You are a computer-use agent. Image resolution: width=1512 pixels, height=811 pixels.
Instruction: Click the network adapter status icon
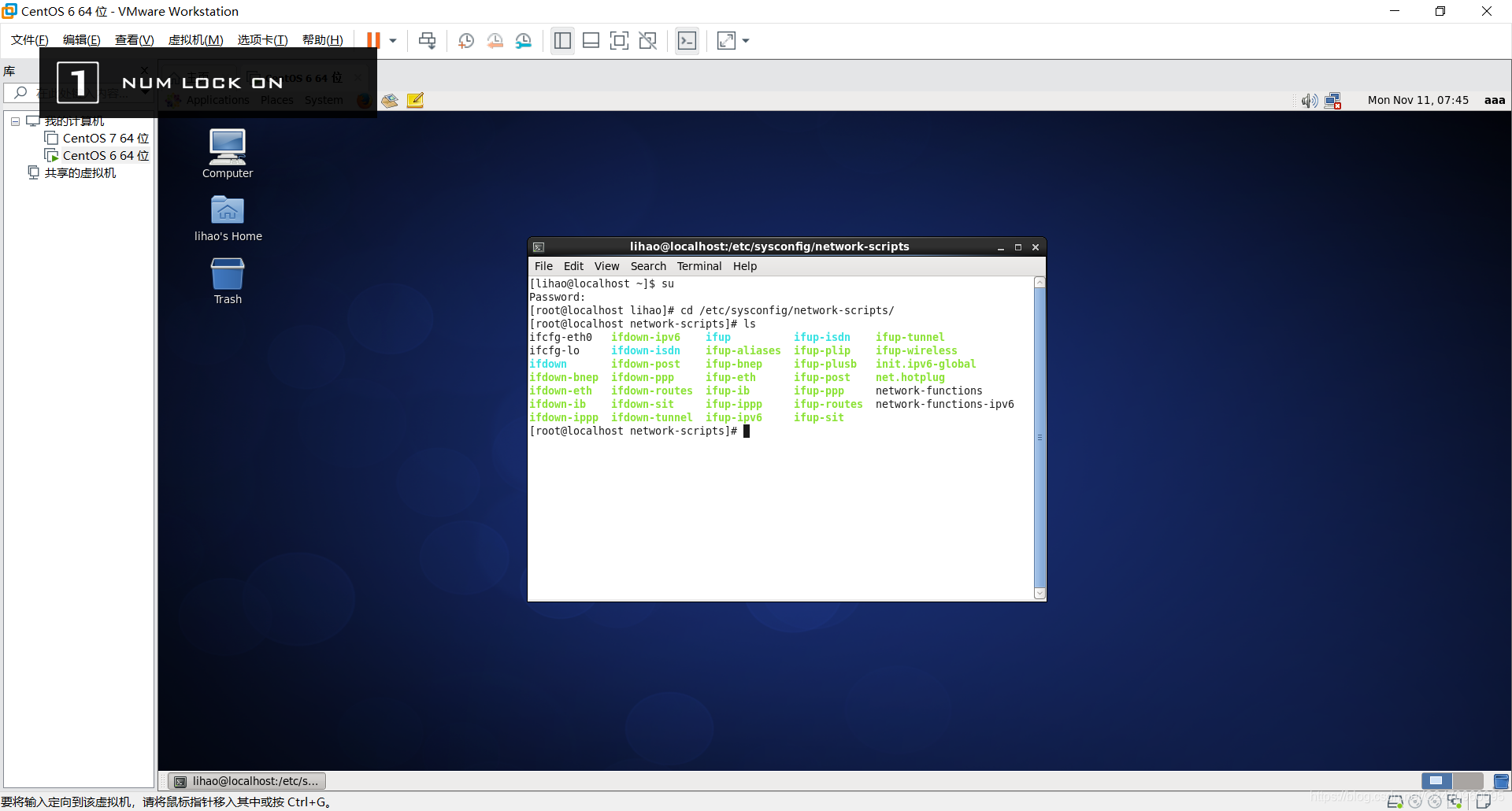pos(1455,802)
